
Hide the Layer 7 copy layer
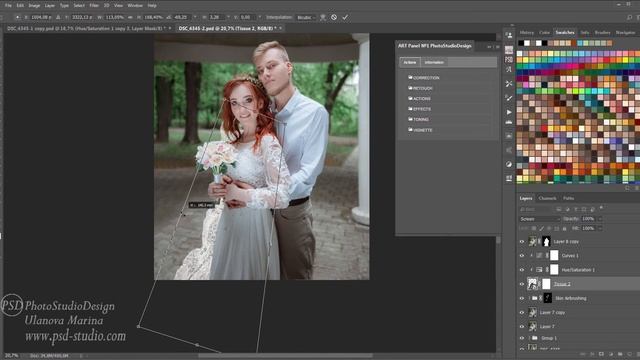tap(522, 312)
